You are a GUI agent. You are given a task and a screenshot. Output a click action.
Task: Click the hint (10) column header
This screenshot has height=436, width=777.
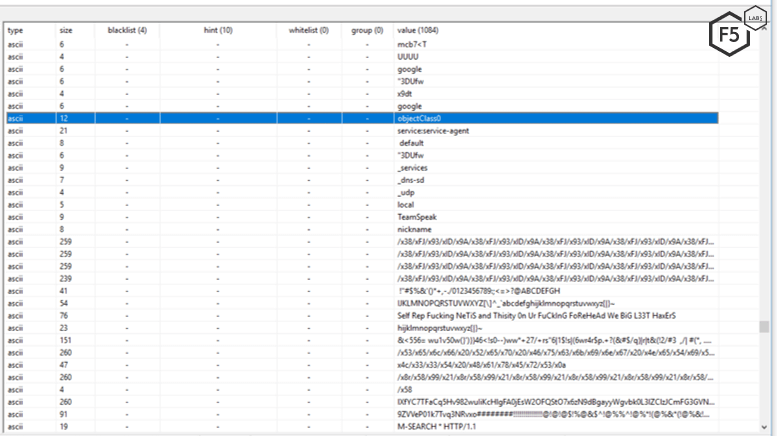[218, 31]
